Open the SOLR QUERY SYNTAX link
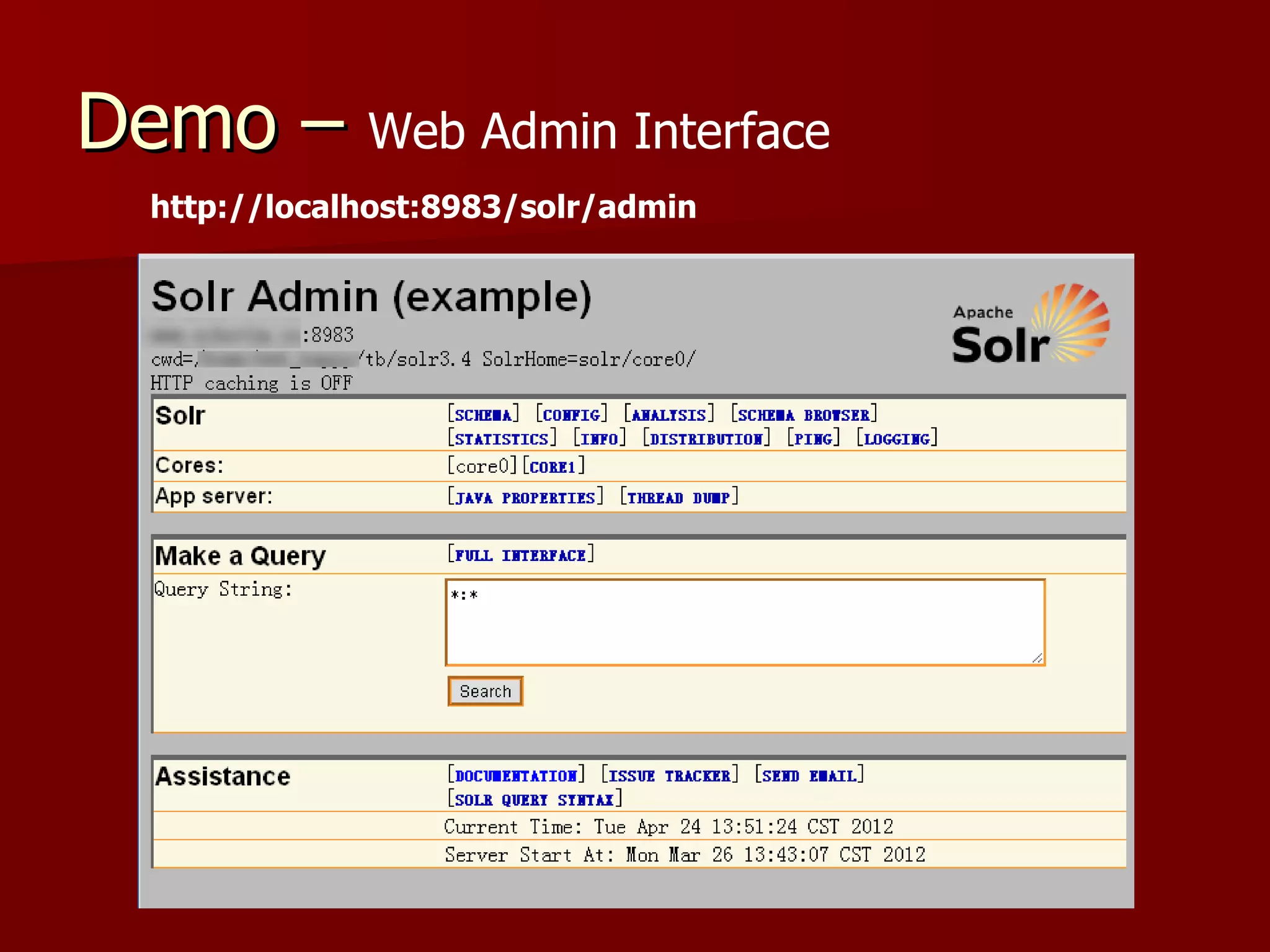The width and height of the screenshot is (1270, 952). [535, 800]
